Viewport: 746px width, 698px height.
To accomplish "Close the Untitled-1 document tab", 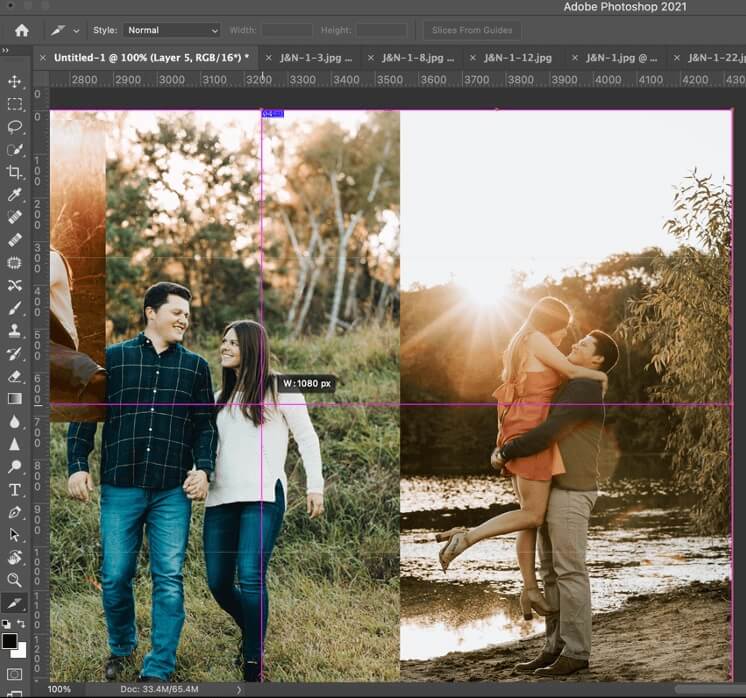I will (43, 58).
